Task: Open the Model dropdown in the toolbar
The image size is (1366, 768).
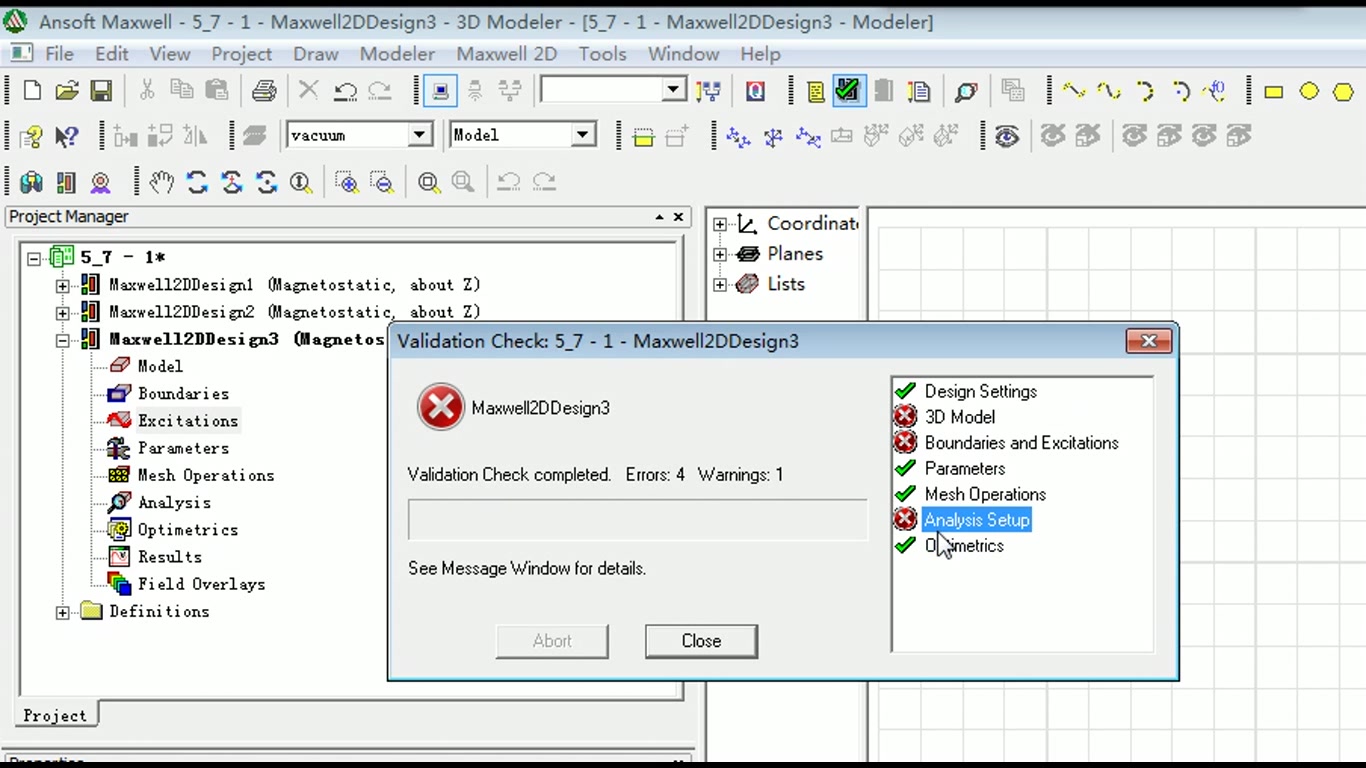Action: 583,135
